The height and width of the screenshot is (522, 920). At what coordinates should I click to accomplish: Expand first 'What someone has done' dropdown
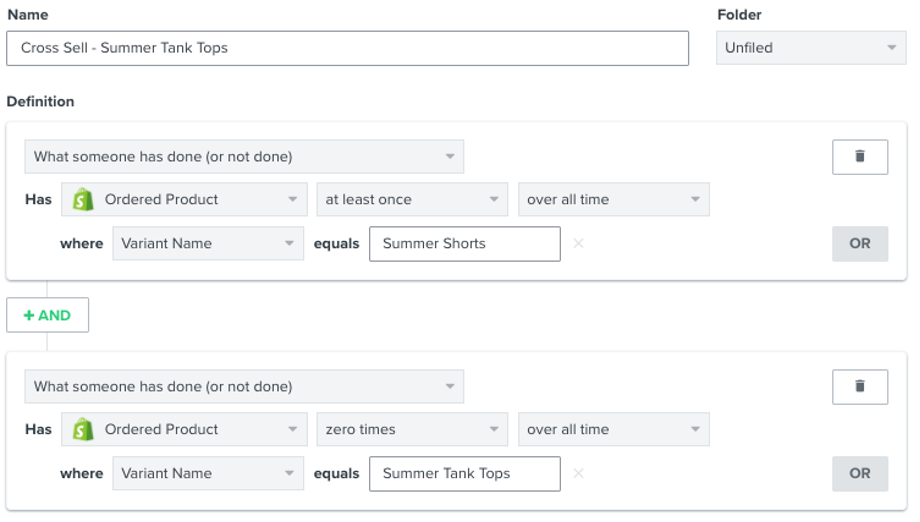243,157
